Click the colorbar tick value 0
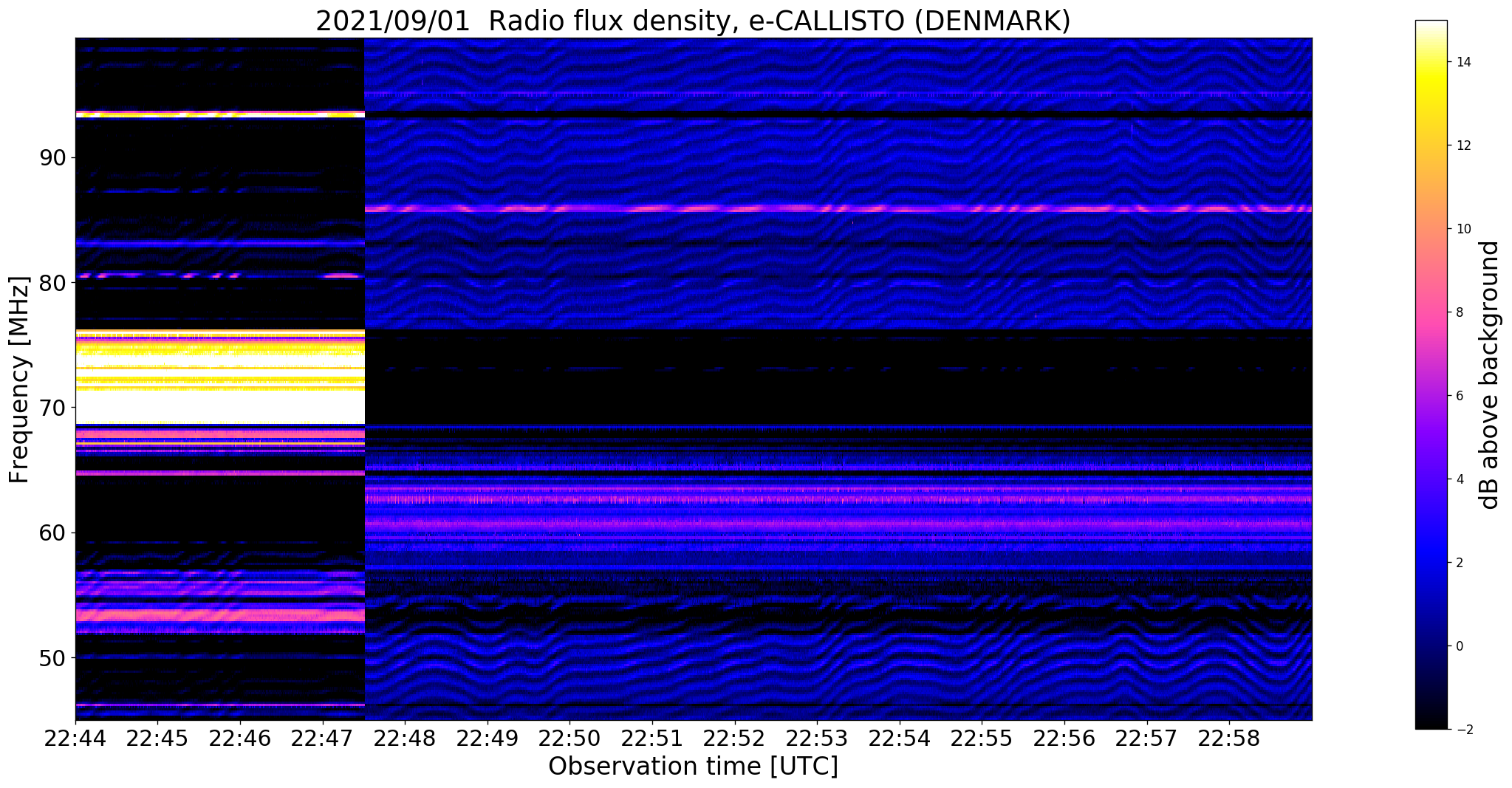Screen dimensions: 1512x788 [x=1459, y=646]
